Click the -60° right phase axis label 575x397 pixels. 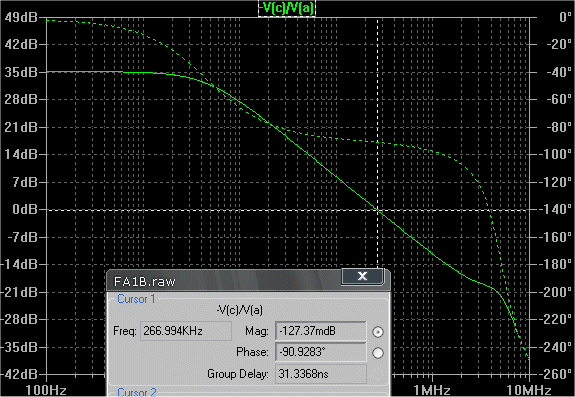[x=559, y=100]
